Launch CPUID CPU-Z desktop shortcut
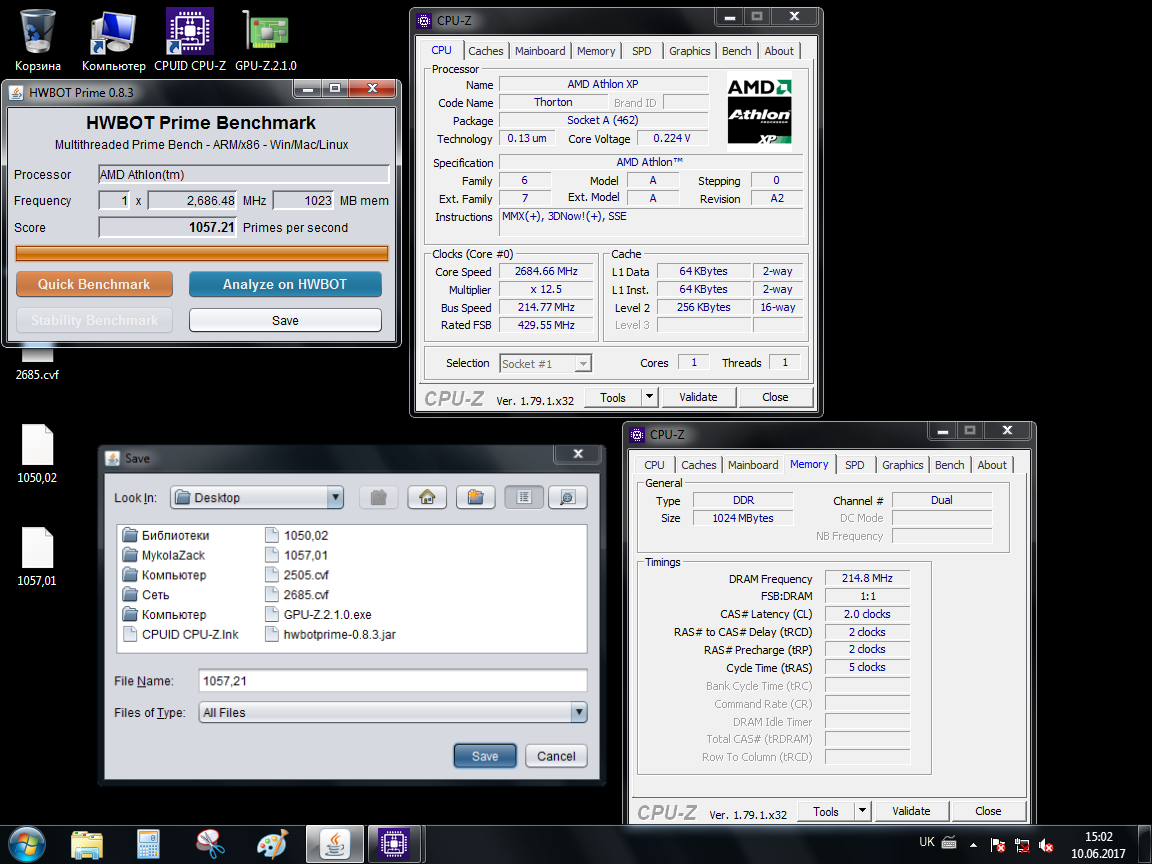 (x=190, y=40)
